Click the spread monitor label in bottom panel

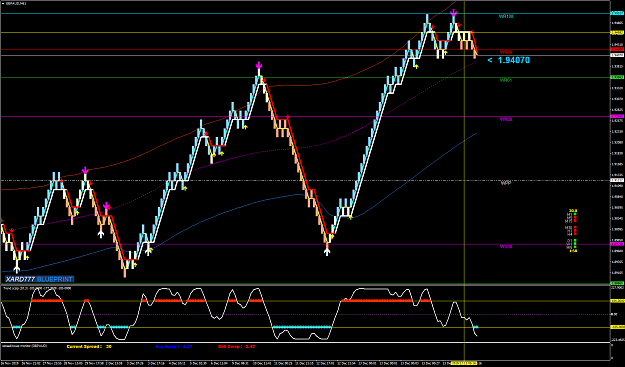coord(25,346)
